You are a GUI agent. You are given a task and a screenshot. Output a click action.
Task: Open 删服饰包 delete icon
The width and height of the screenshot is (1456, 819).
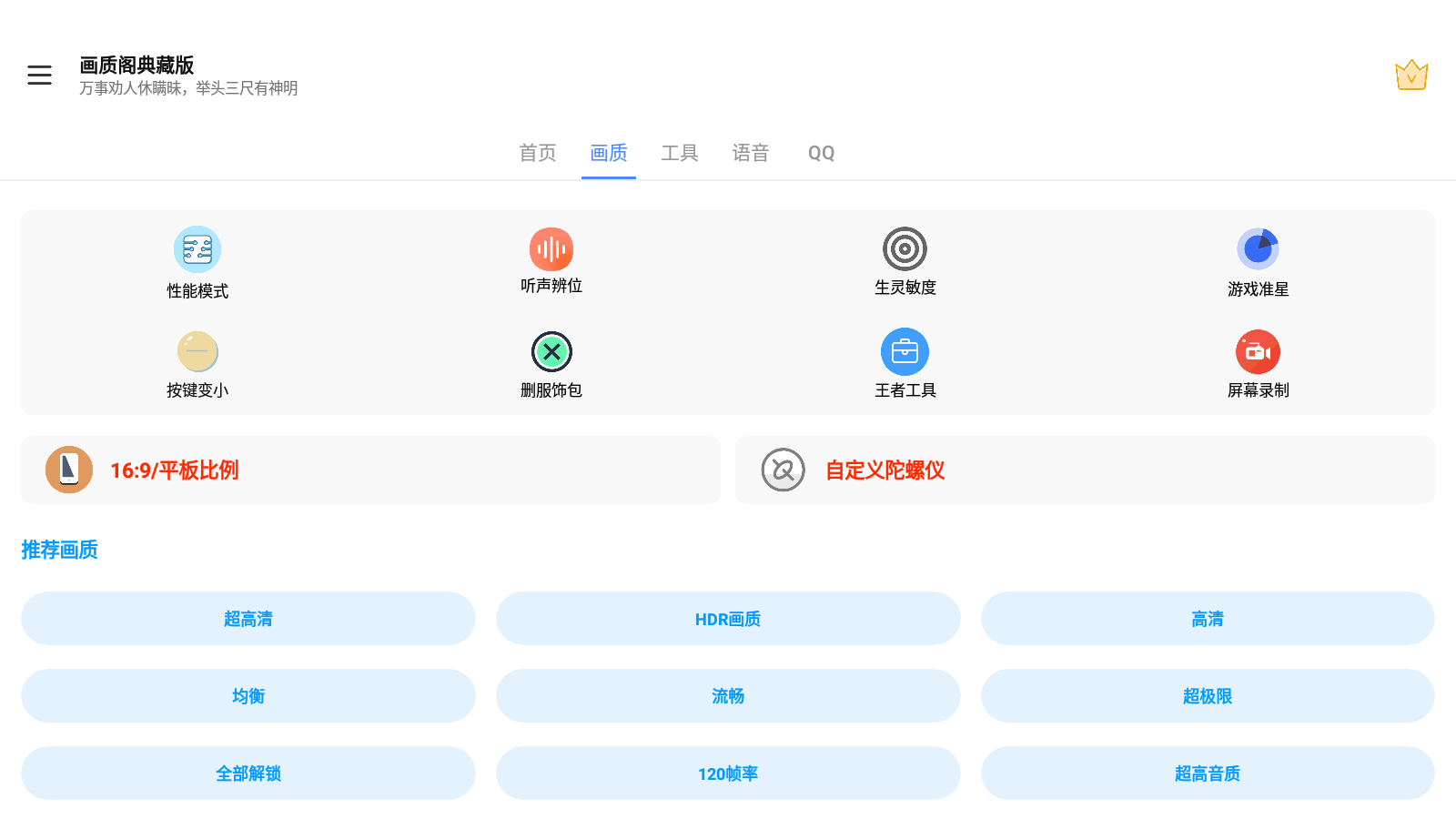coord(551,351)
